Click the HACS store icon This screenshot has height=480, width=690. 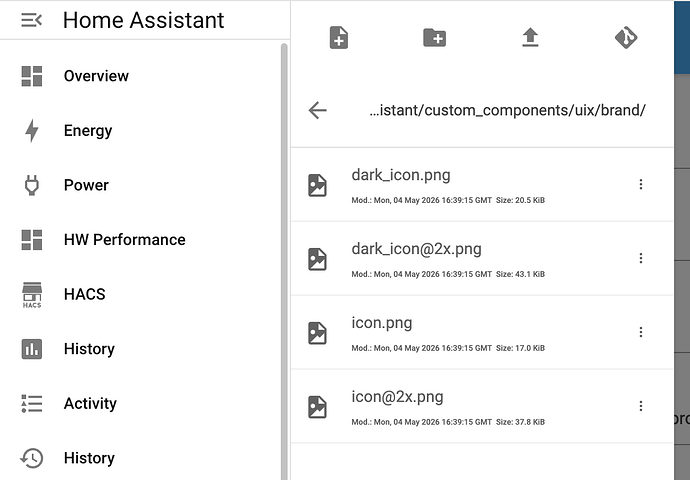[x=32, y=295]
